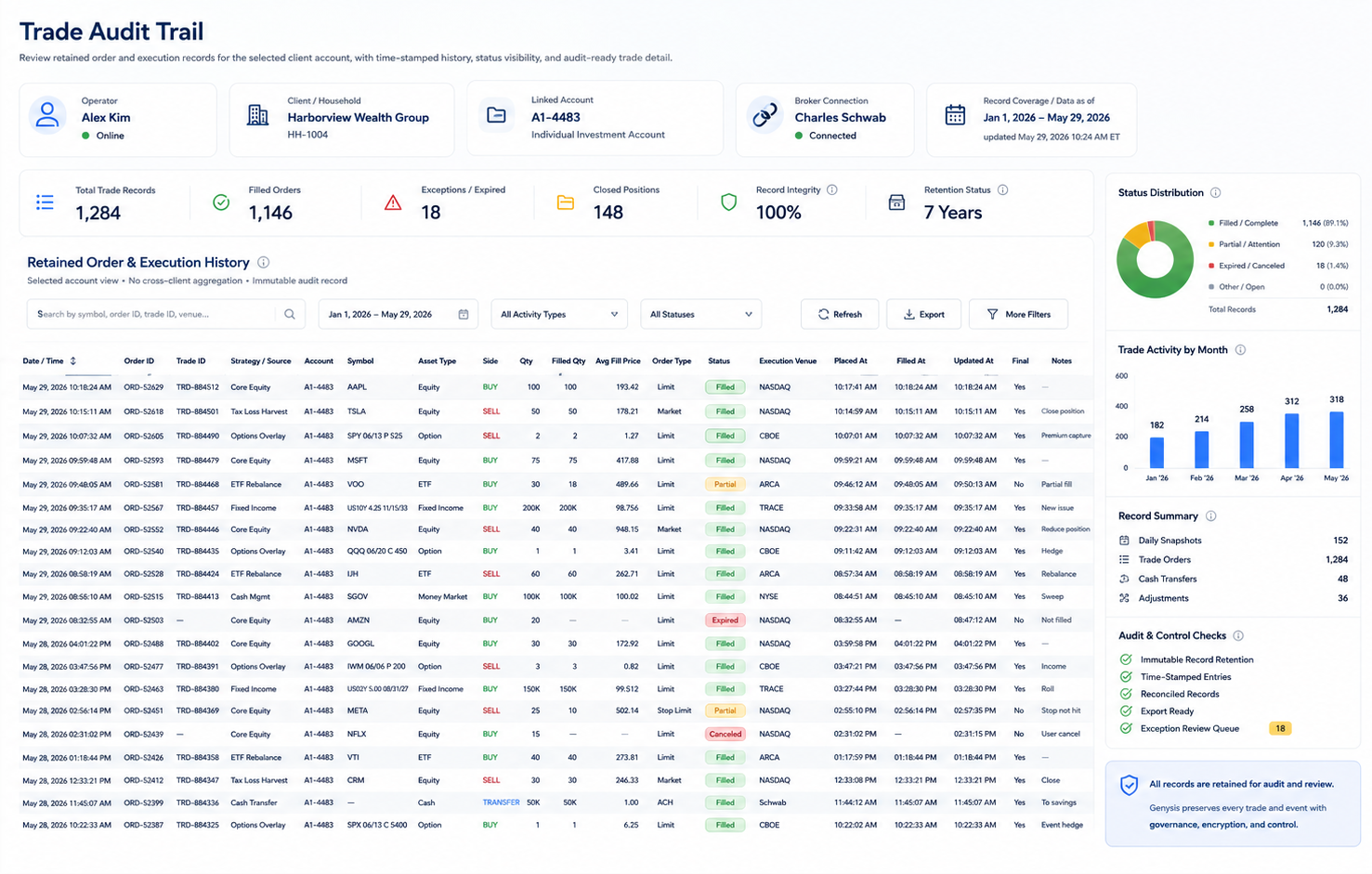The image size is (1372, 874).
Task: Open the date range picker Jan 1 – May 29, 2026
Action: (x=399, y=314)
